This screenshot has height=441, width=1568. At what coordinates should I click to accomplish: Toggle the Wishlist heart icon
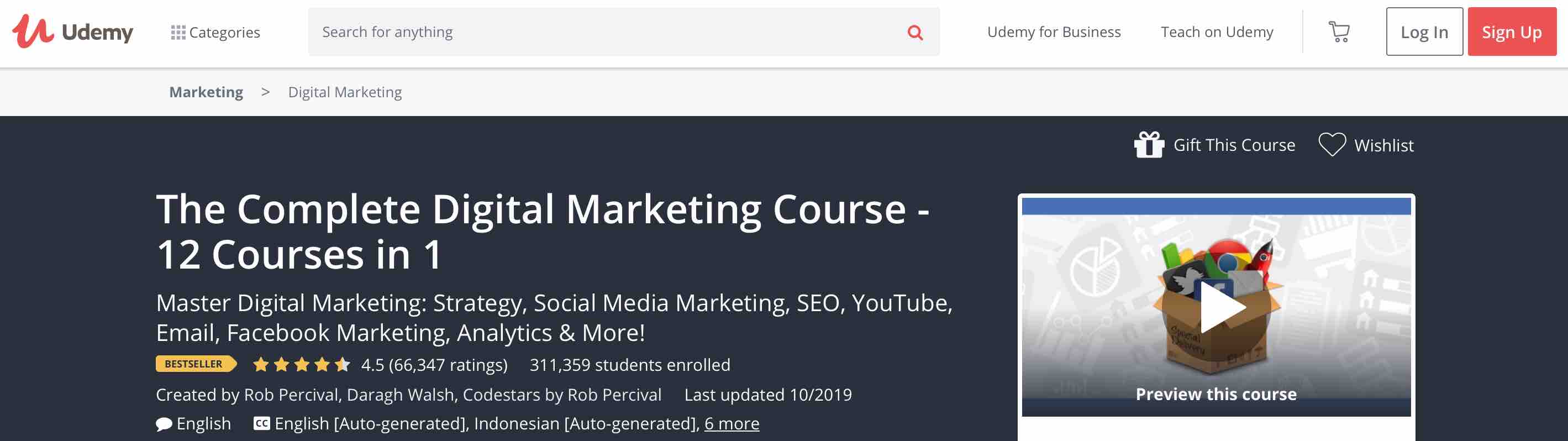[x=1332, y=144]
